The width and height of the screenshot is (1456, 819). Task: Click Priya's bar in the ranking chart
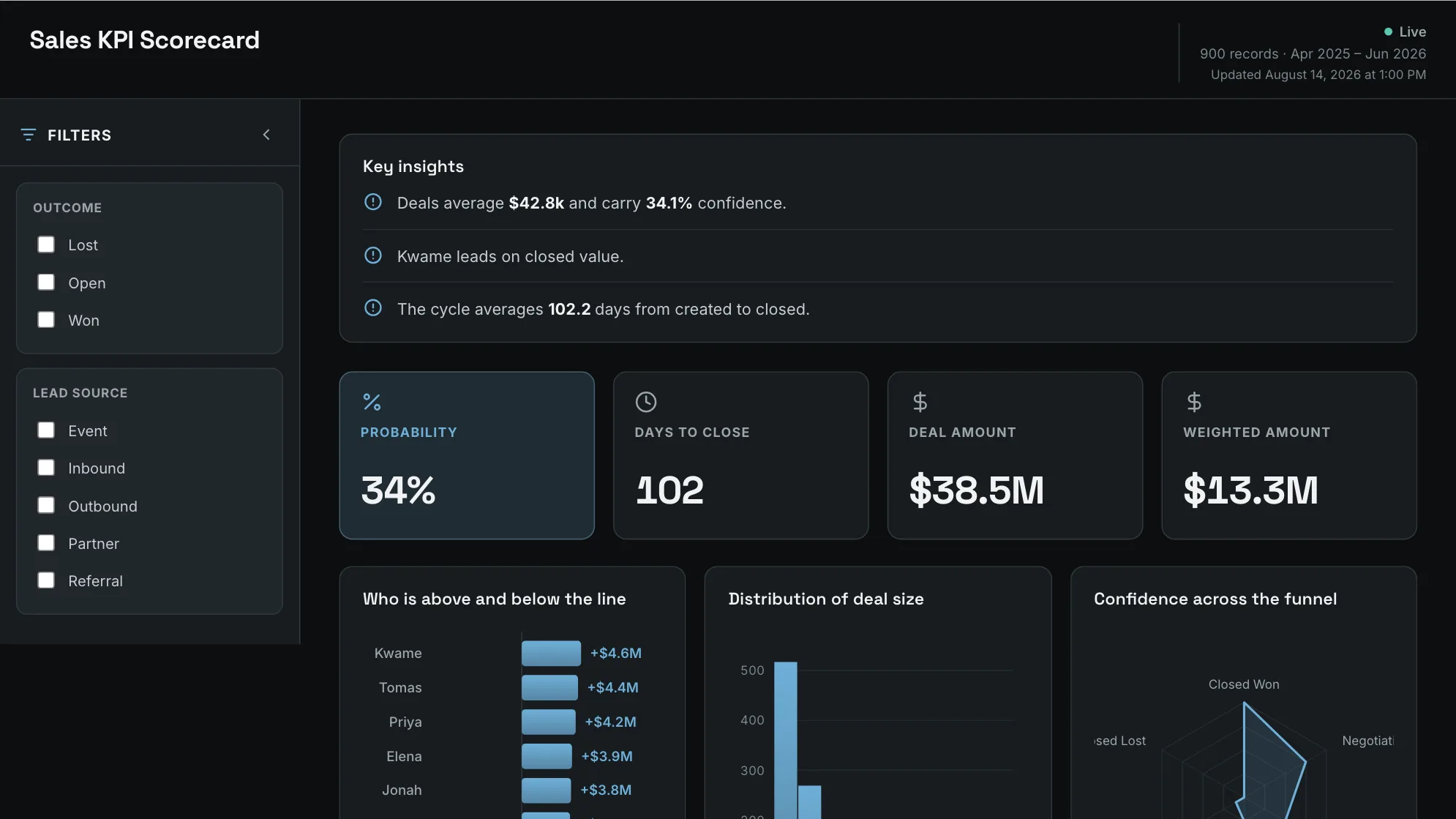(549, 722)
